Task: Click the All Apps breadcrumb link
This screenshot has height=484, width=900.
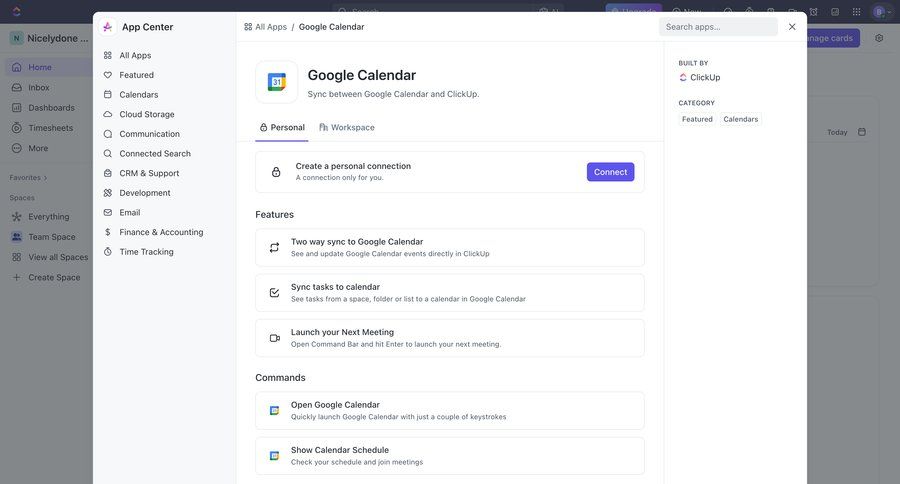Action: point(265,27)
